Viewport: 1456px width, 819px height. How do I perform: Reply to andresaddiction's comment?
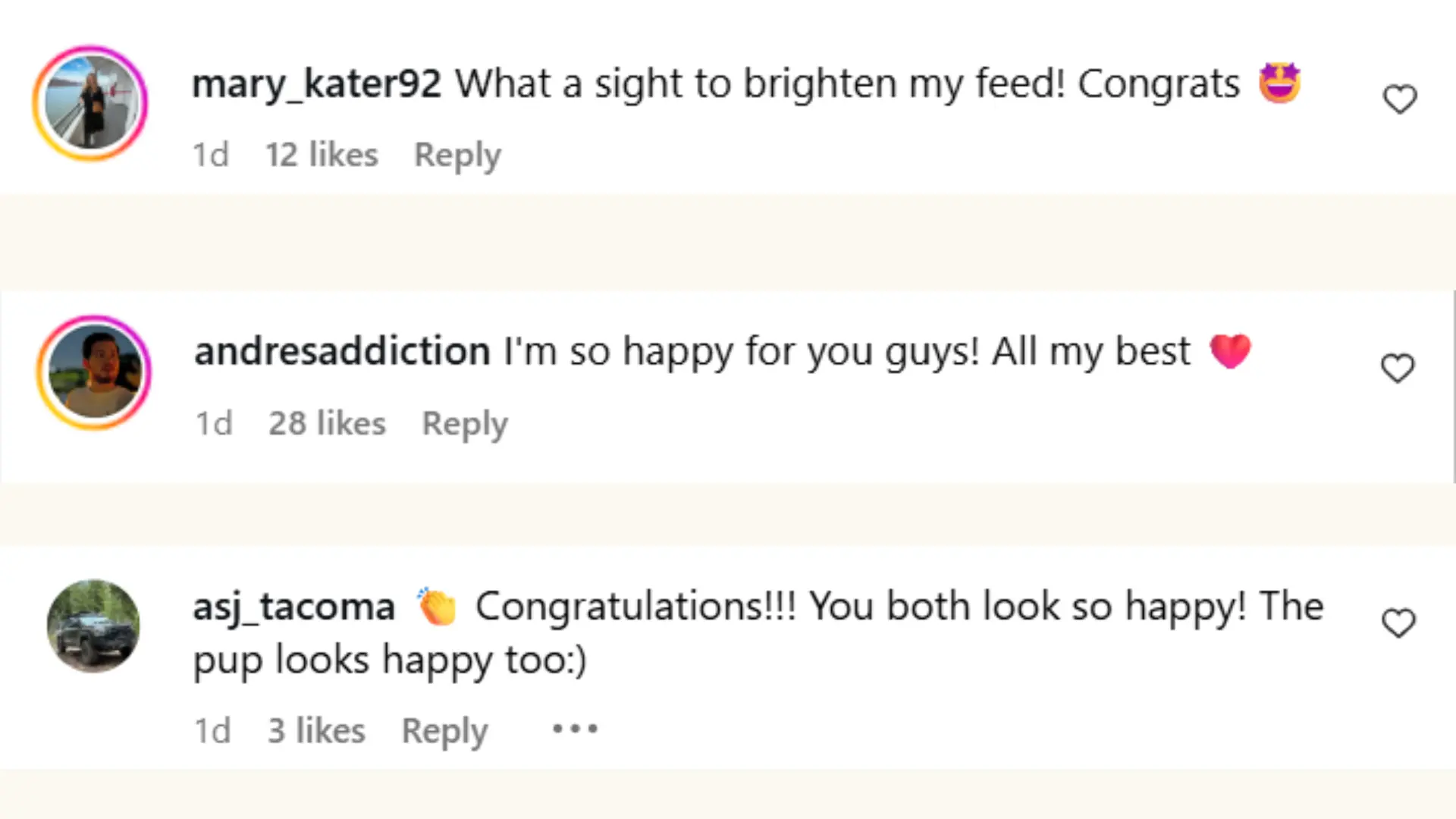[x=464, y=423]
